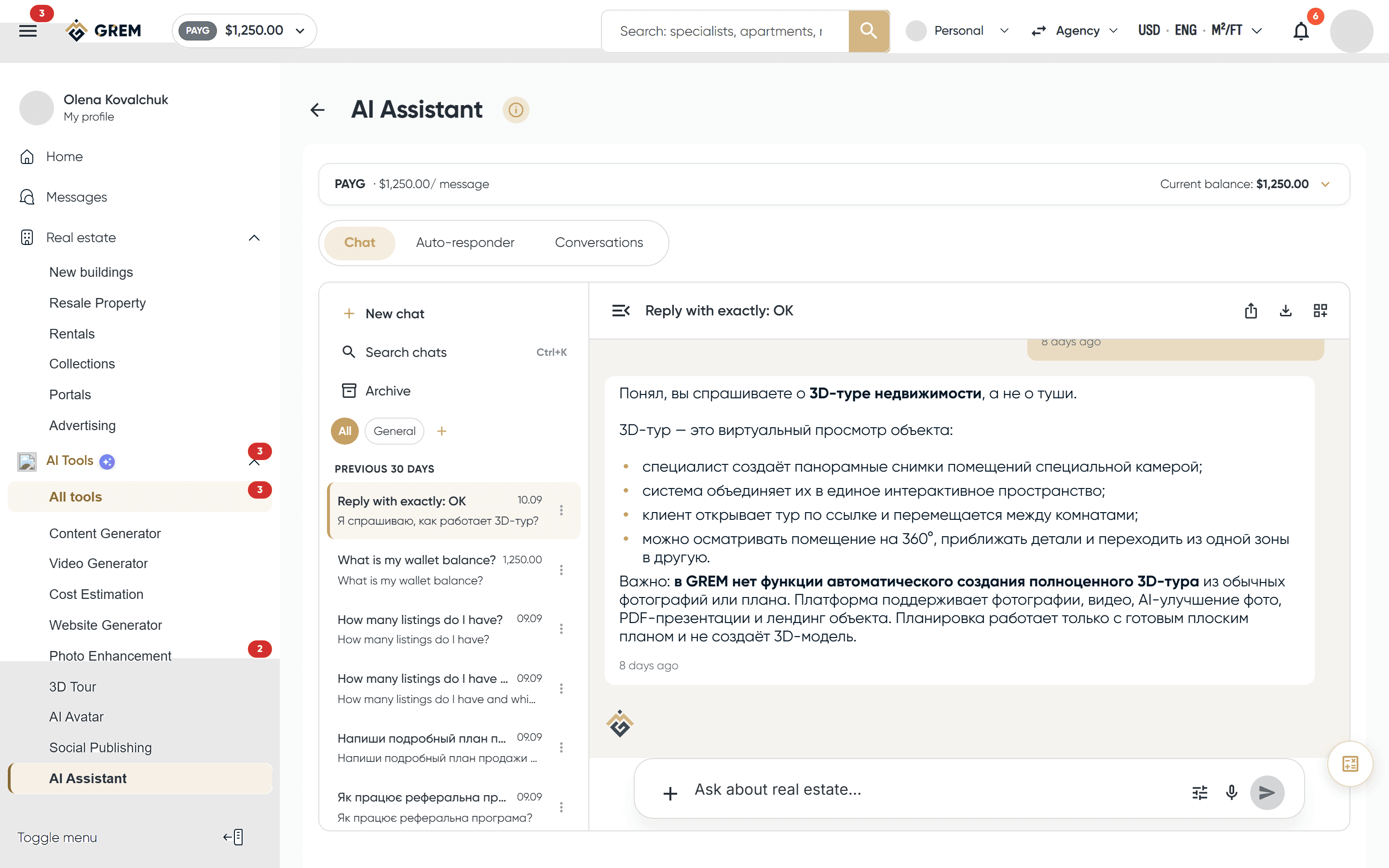The height and width of the screenshot is (868, 1389).
Task: Go to 3D Tour tool
Action: pyautogui.click(x=72, y=687)
